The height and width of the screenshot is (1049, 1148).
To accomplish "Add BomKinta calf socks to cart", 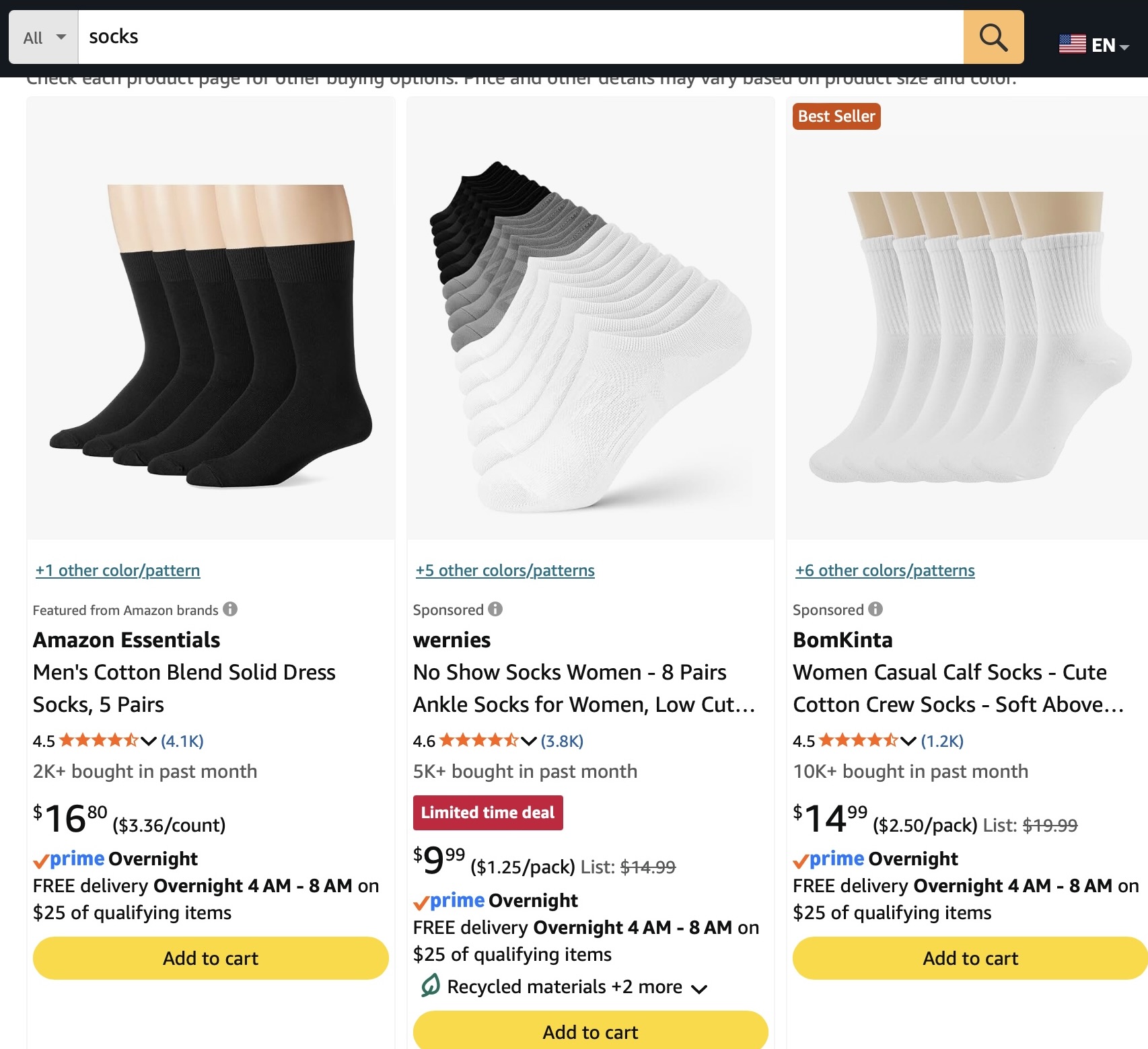I will (x=970, y=958).
